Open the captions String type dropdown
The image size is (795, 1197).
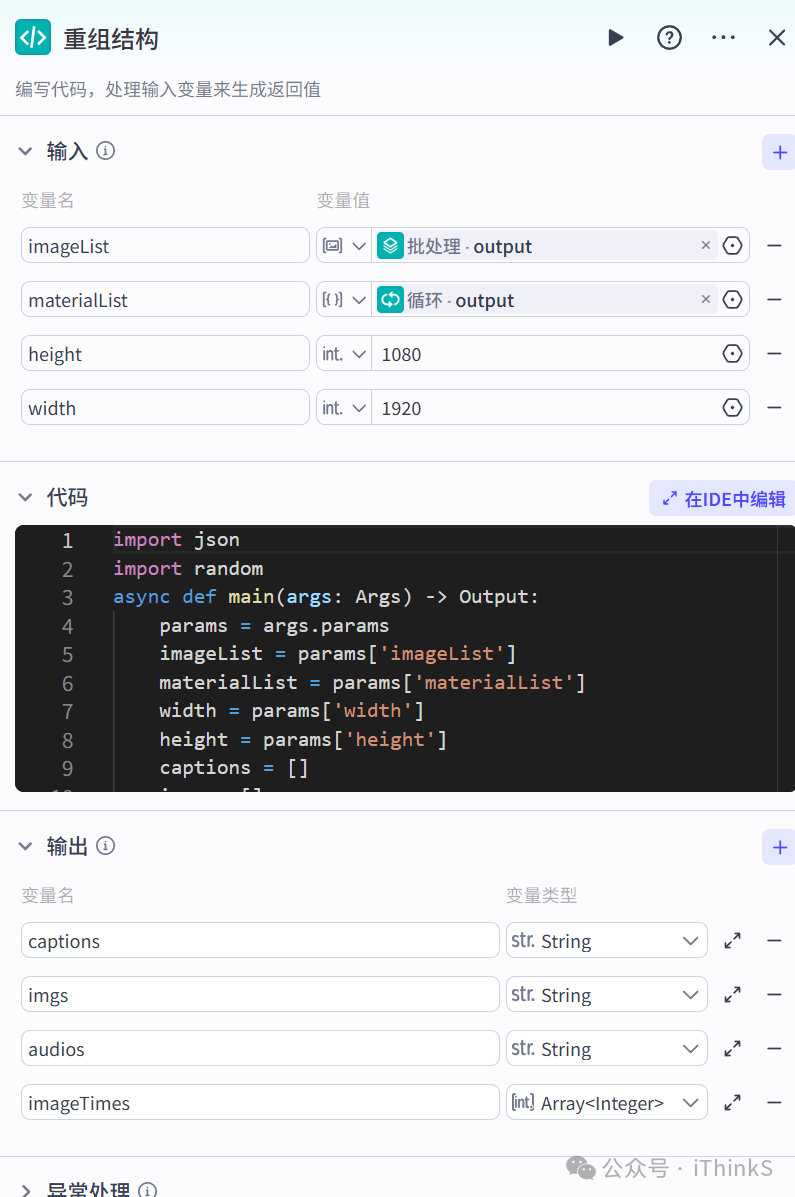(606, 940)
